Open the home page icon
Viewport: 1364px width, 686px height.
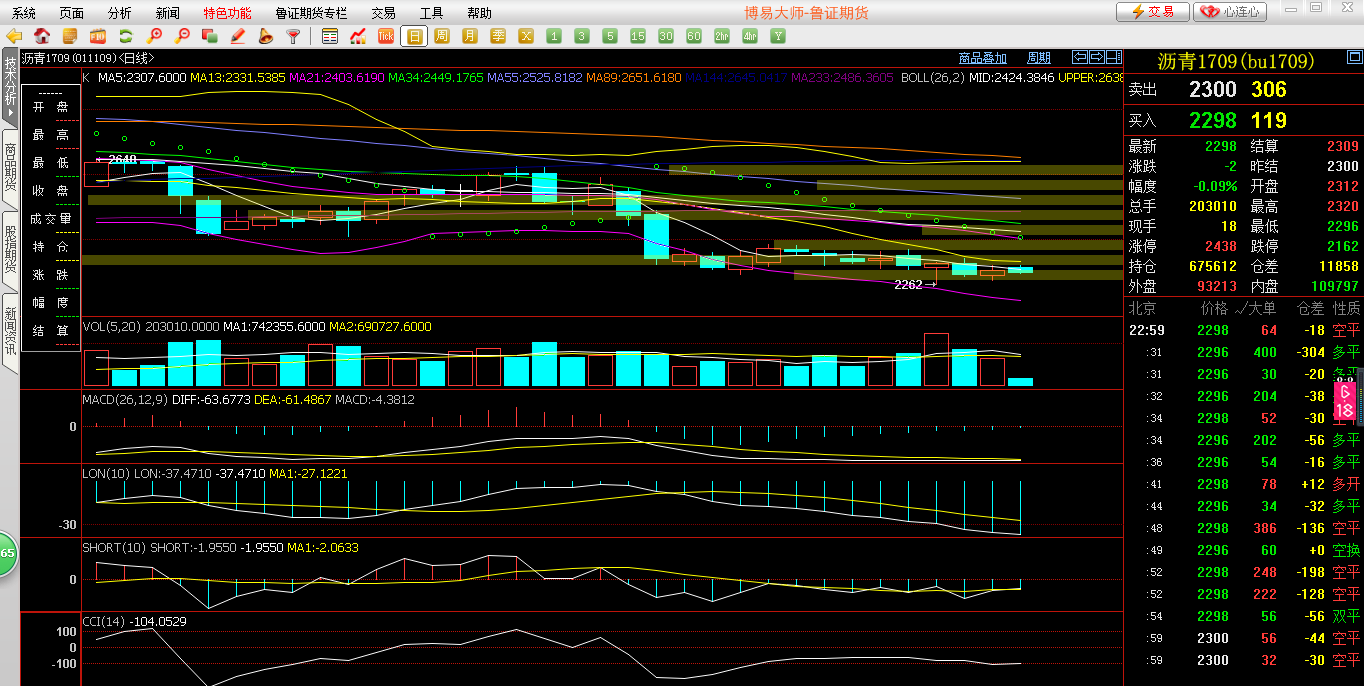43,36
